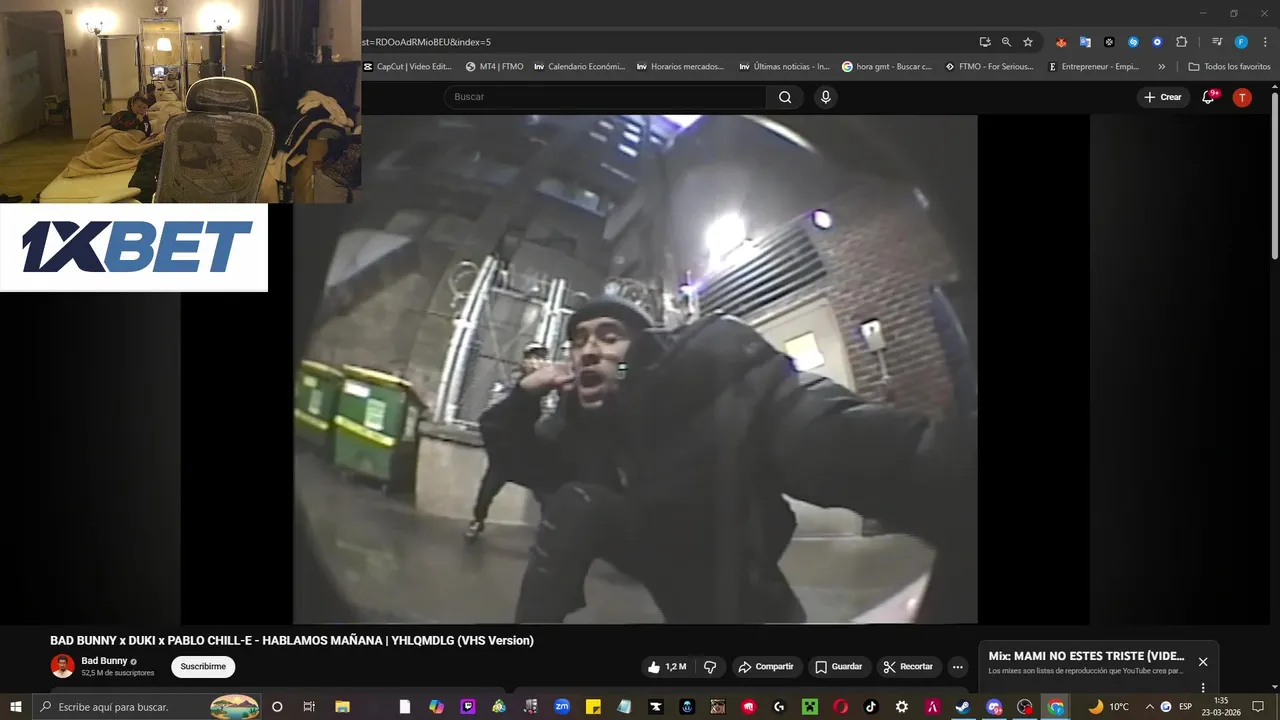
Task: Click the video title HABLAMOS MAÑANA
Action: coord(292,641)
